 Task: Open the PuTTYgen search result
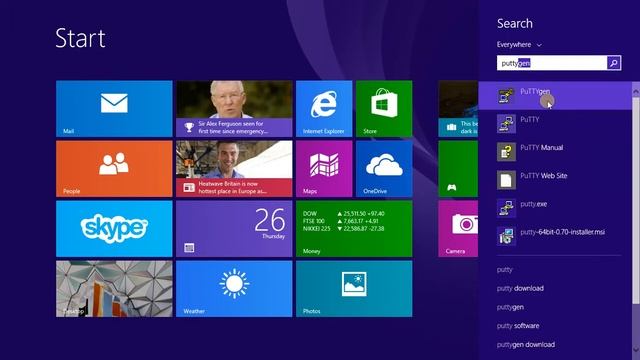pyautogui.click(x=555, y=96)
